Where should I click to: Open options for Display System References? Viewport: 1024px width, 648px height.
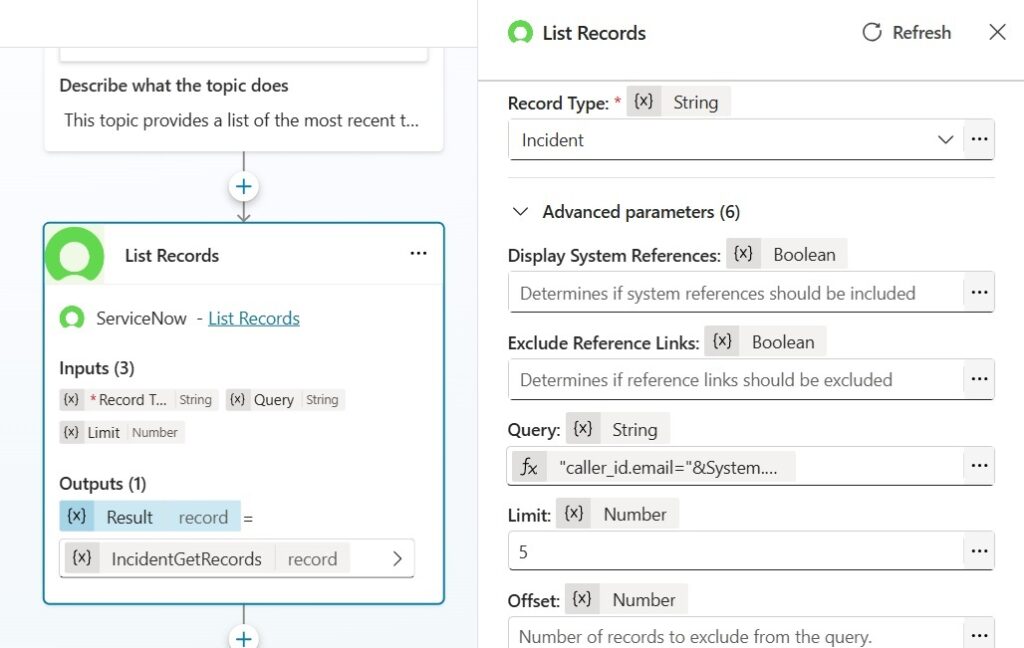(x=979, y=292)
